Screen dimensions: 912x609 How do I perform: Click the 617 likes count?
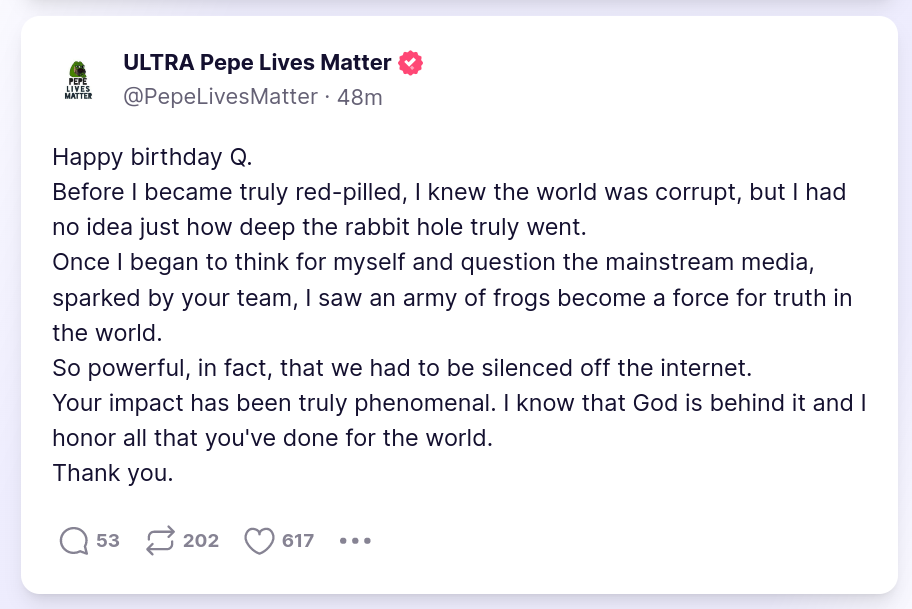tap(298, 541)
